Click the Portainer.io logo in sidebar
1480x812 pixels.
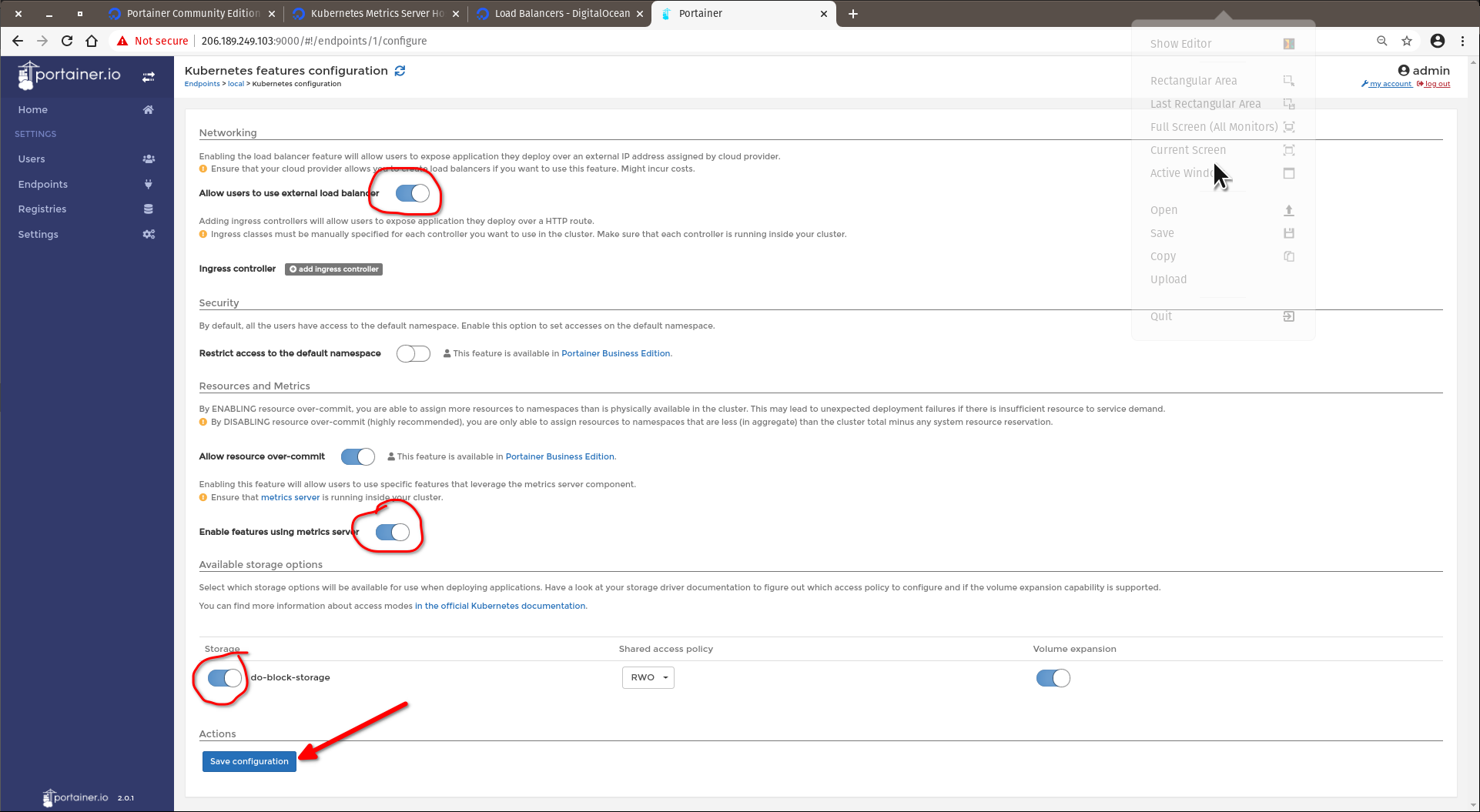(x=69, y=75)
